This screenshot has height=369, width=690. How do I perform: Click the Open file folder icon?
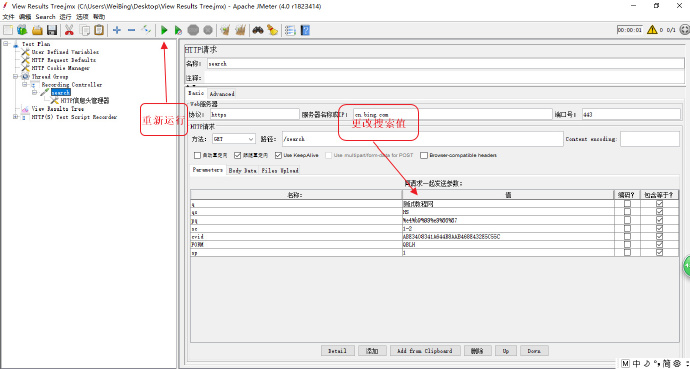pos(37,30)
